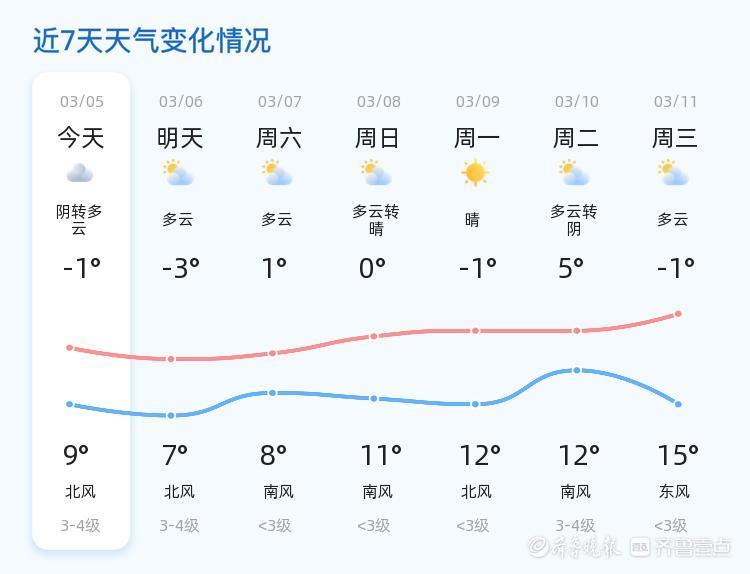Click the 周二 weather icon
The image size is (750, 574).
tap(574, 174)
